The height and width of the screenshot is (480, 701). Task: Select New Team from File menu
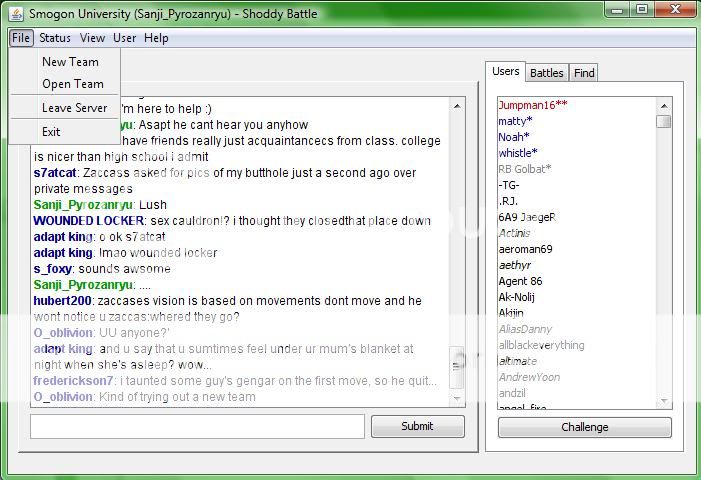click(70, 62)
